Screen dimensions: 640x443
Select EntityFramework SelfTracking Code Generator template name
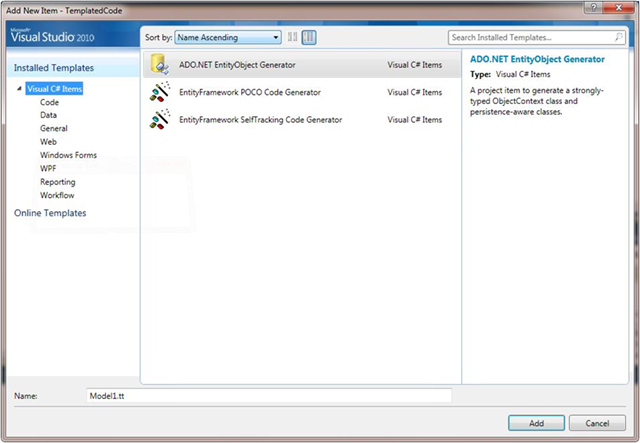coord(260,120)
